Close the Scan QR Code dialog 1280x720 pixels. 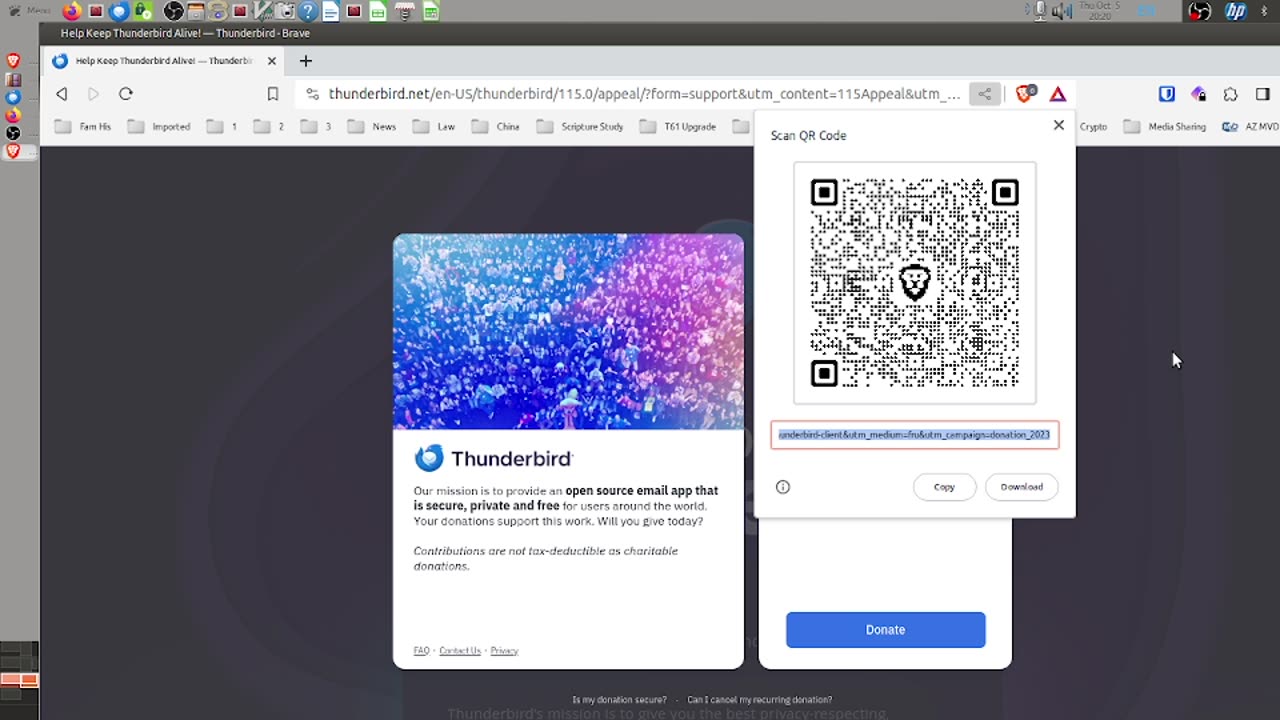(x=1059, y=125)
